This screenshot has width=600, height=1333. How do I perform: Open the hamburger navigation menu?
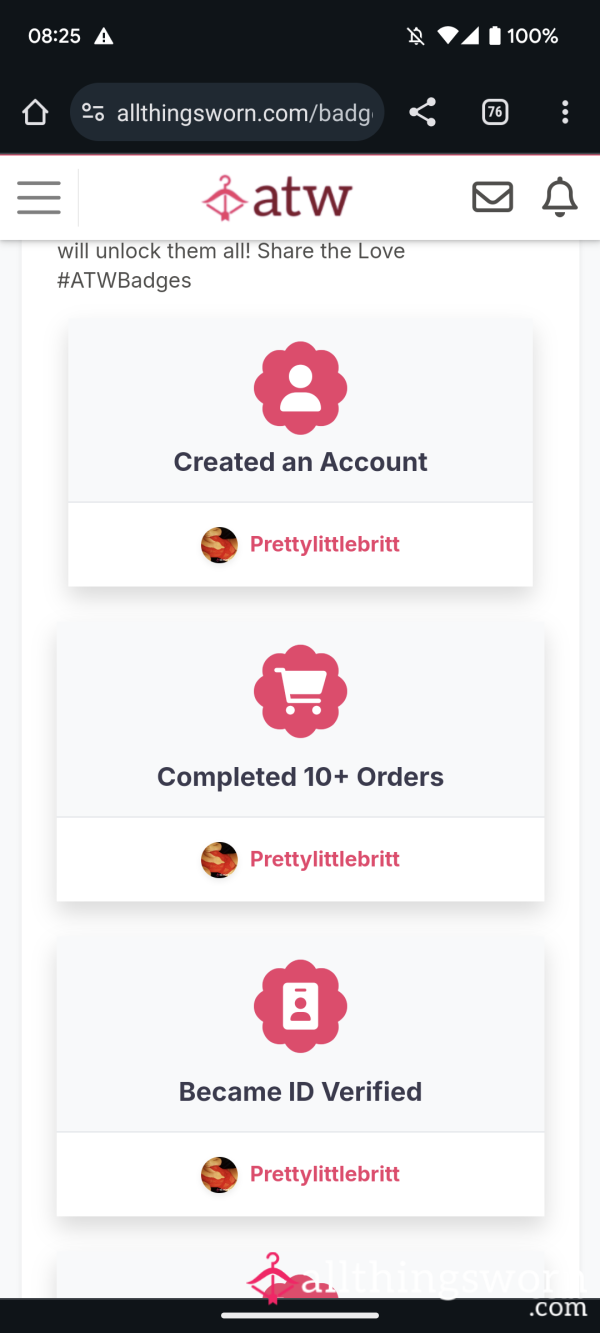pyautogui.click(x=39, y=197)
